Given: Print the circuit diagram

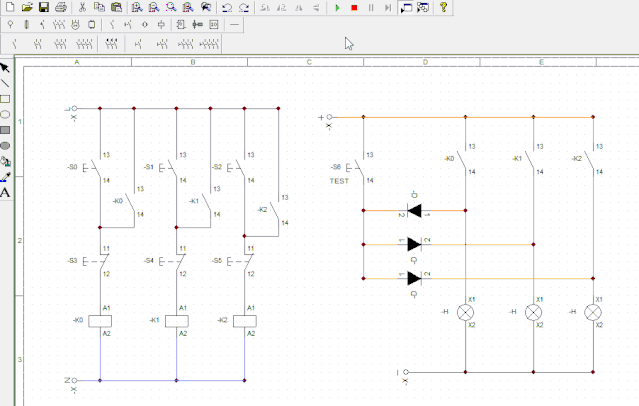Looking at the screenshot, I should coord(60,7).
